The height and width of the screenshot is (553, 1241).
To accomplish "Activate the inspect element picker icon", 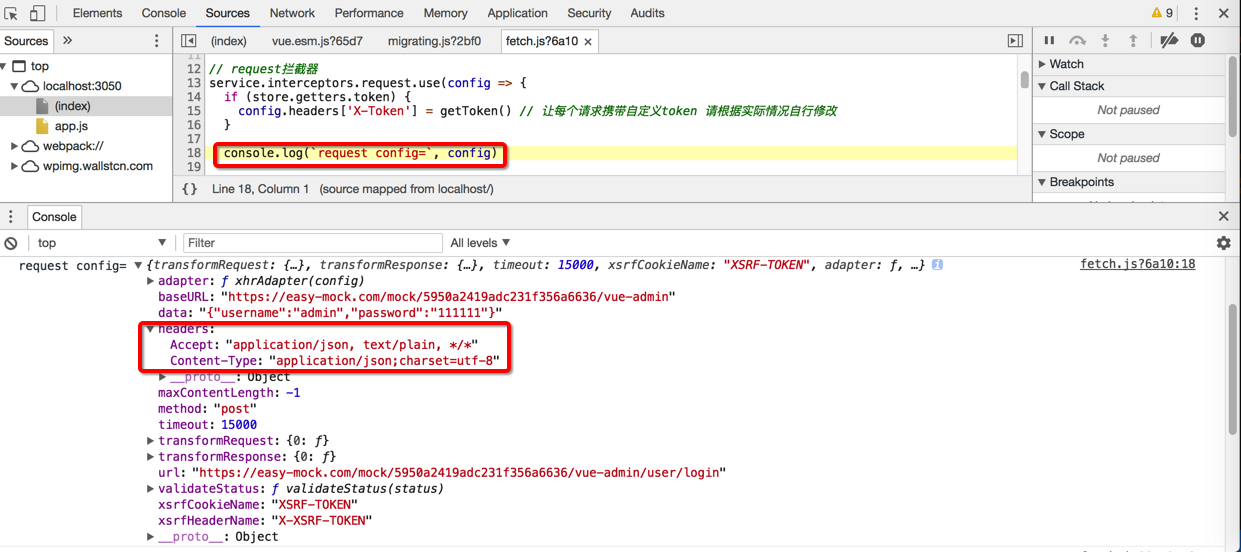I will point(11,13).
